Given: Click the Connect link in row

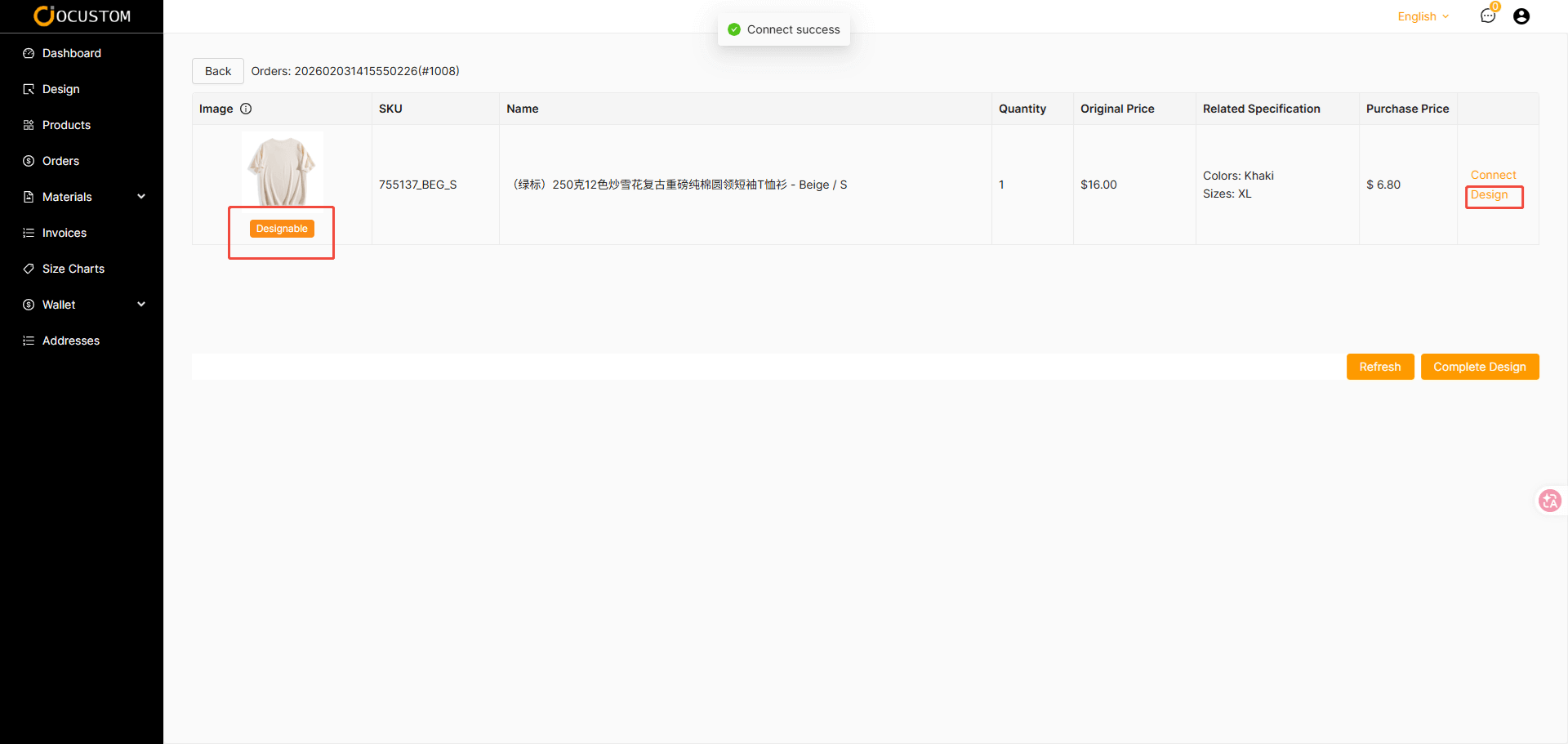Looking at the screenshot, I should click(1493, 175).
